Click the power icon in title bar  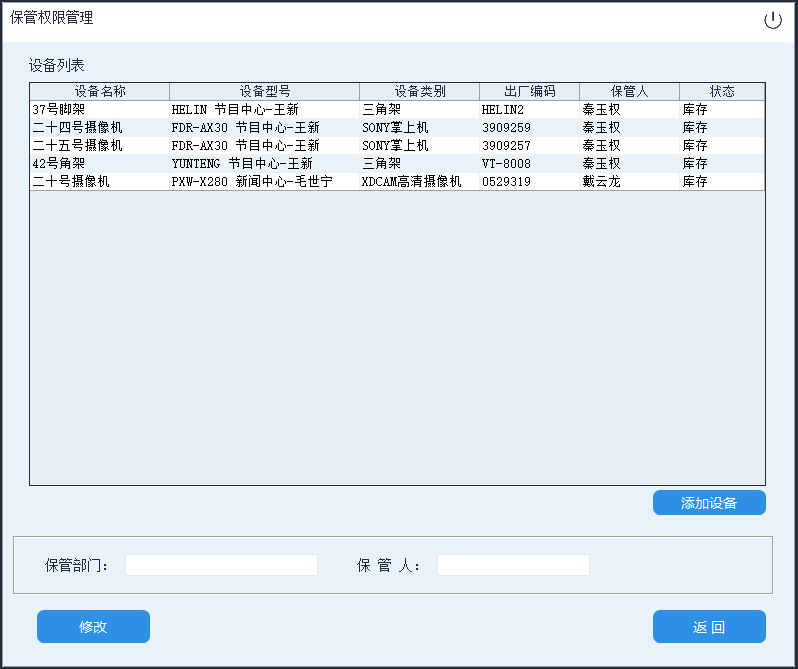tap(772, 21)
